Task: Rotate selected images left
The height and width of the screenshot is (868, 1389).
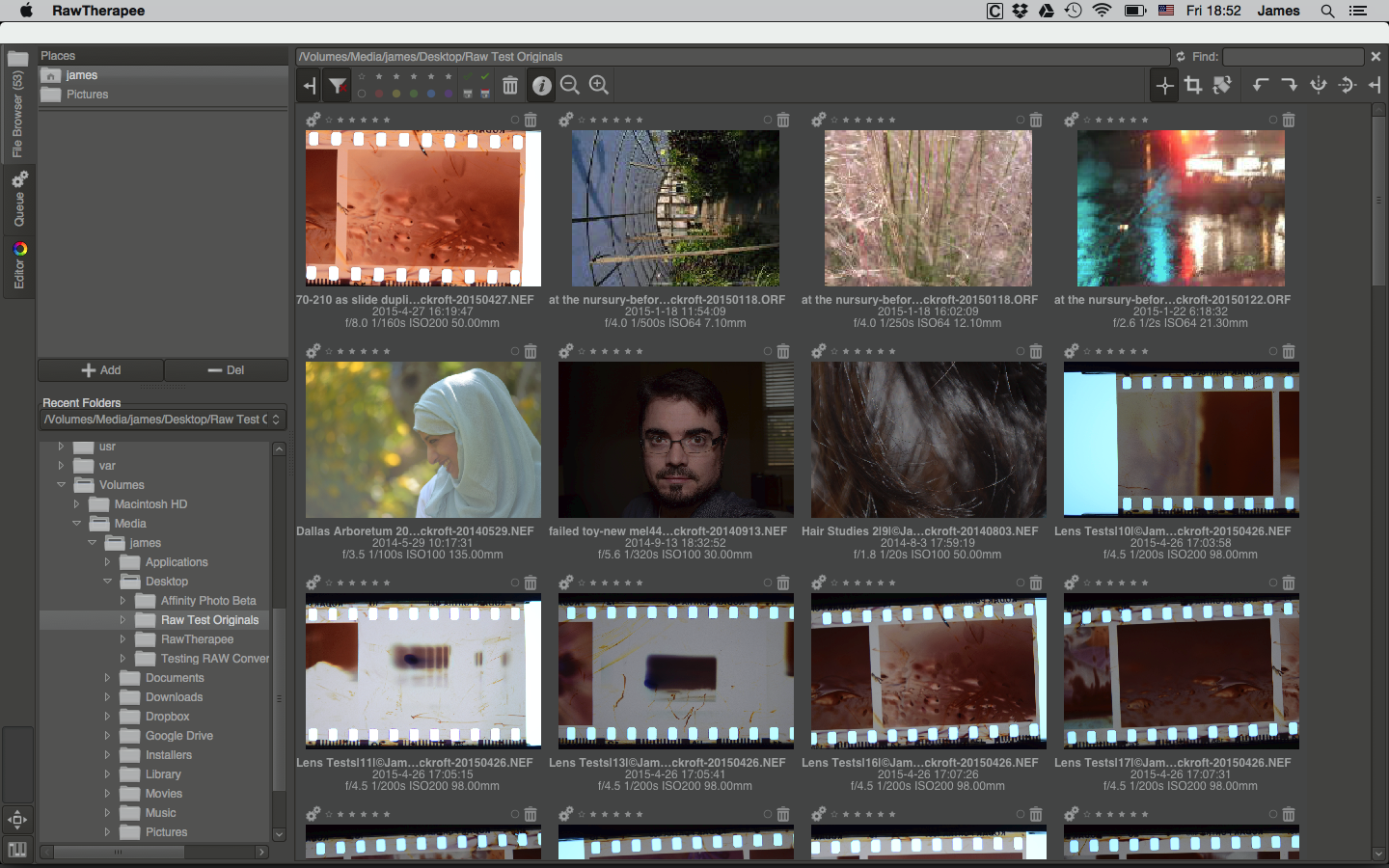Action: point(1261,85)
